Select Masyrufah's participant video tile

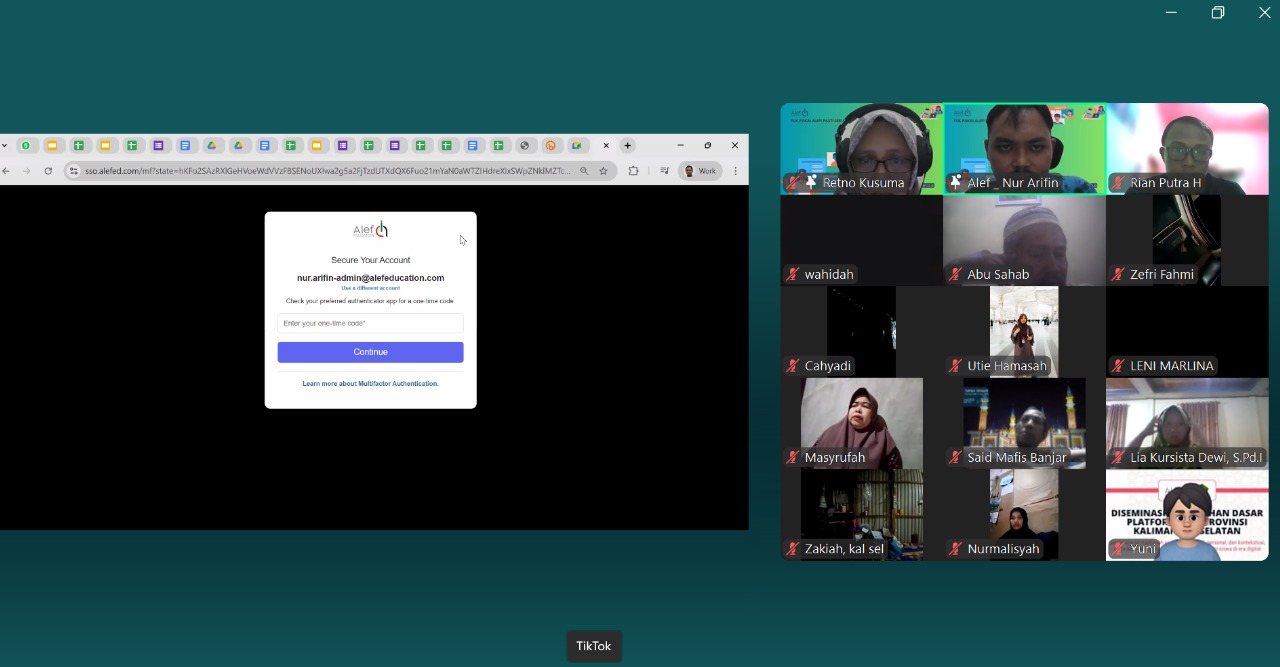[x=862, y=423]
